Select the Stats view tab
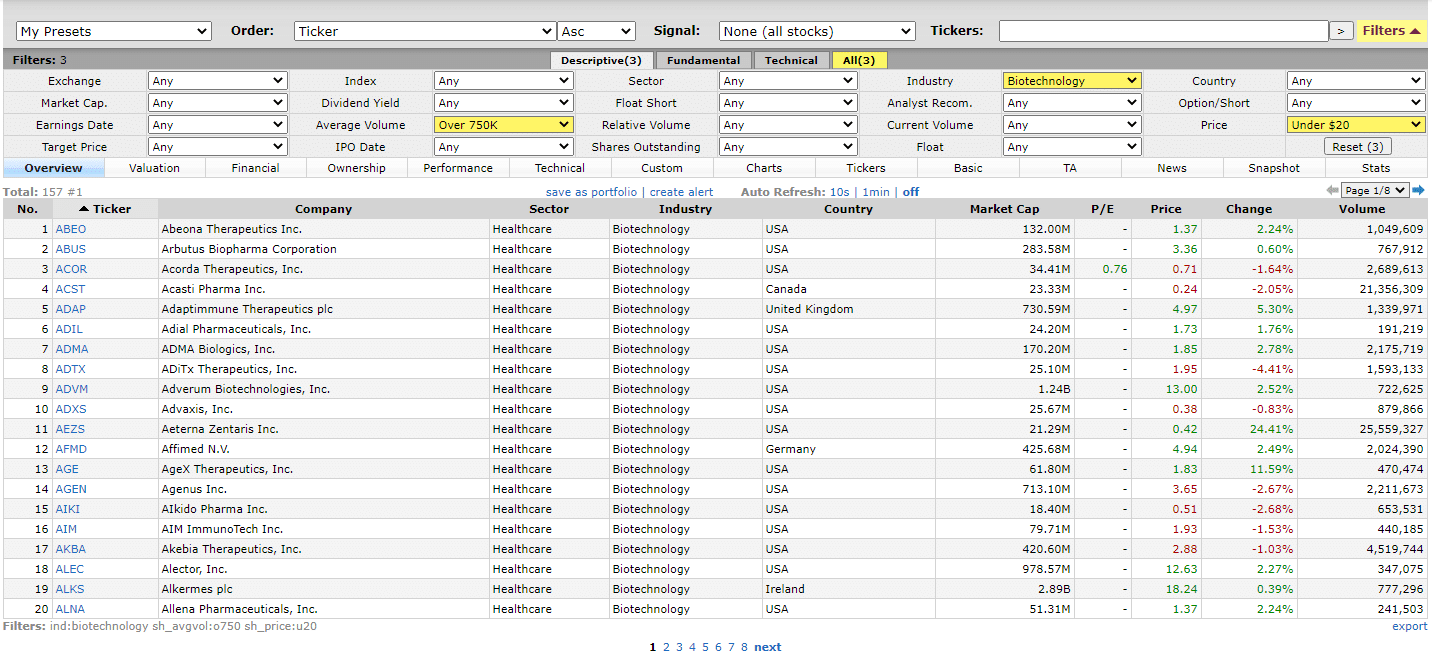1432x658 pixels. coord(1376,168)
